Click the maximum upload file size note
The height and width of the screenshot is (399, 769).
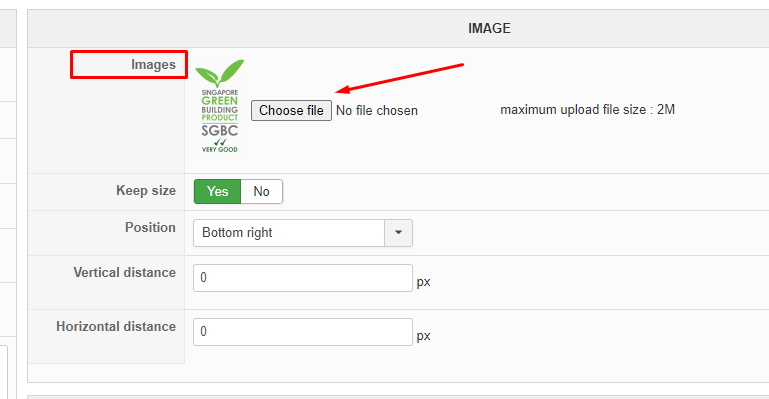[x=588, y=110]
